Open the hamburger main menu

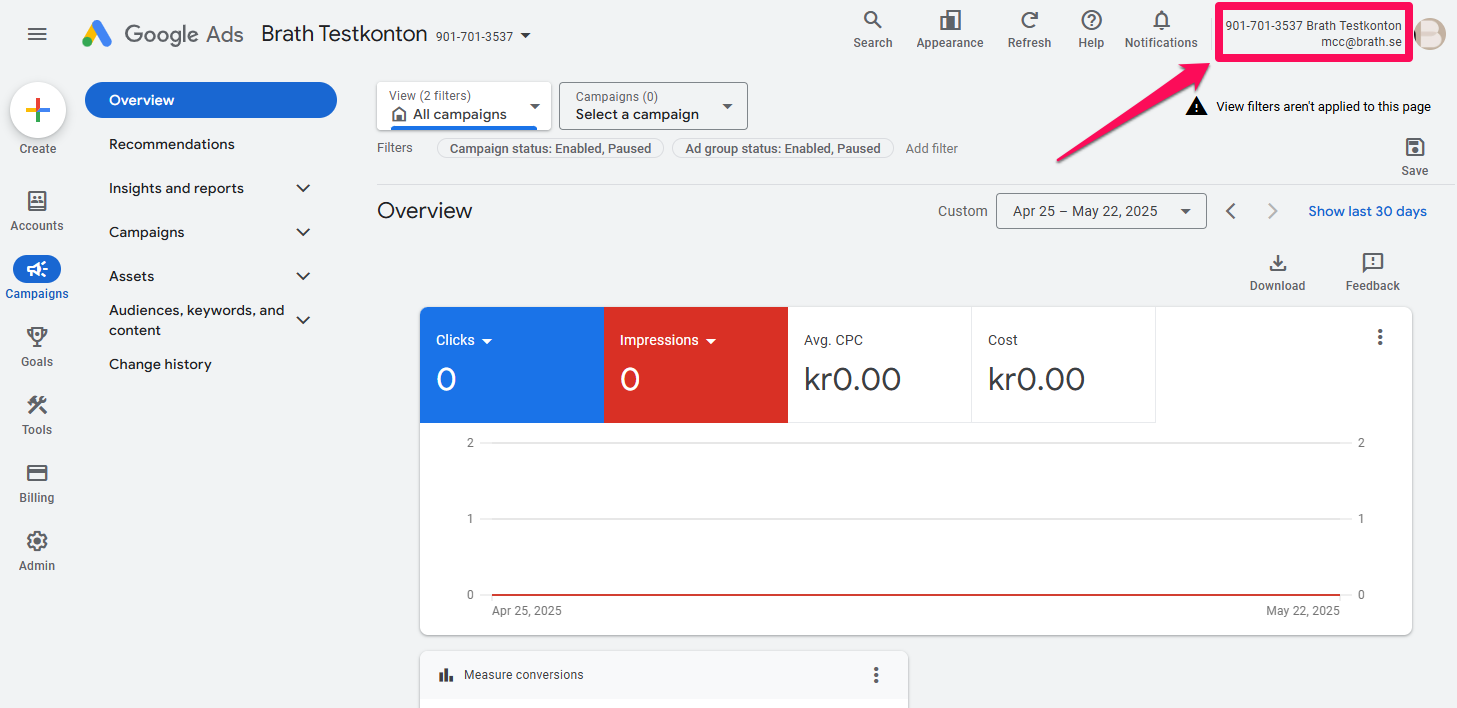(37, 34)
